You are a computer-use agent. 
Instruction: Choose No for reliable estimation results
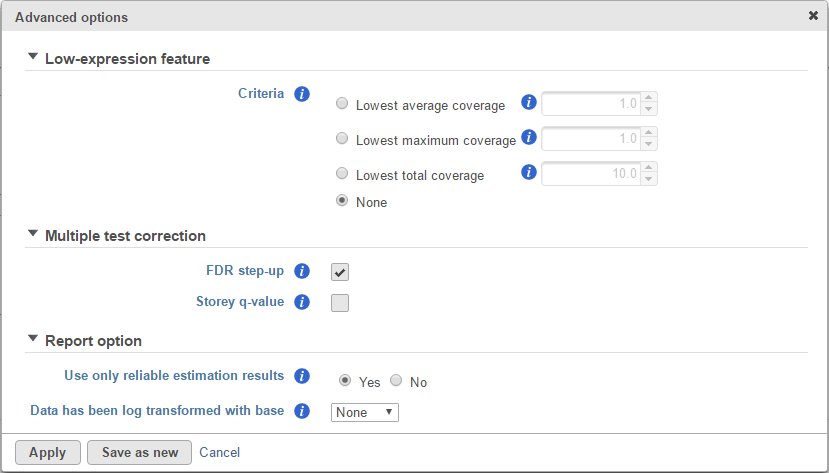(x=396, y=380)
